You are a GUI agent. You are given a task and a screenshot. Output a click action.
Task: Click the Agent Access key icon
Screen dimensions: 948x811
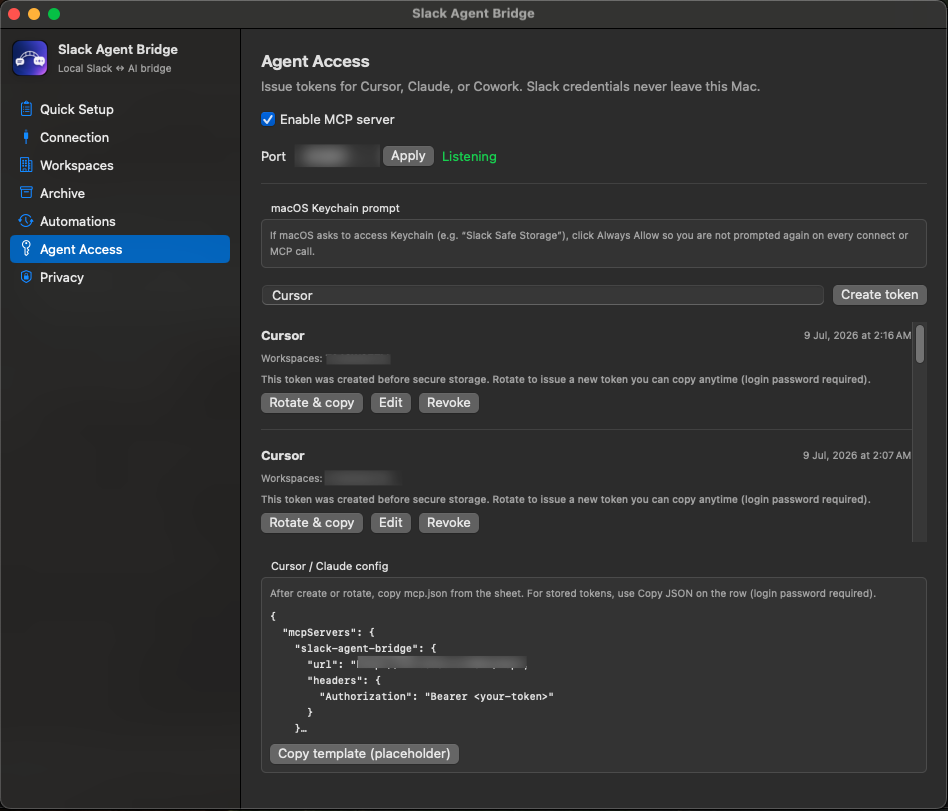click(26, 249)
